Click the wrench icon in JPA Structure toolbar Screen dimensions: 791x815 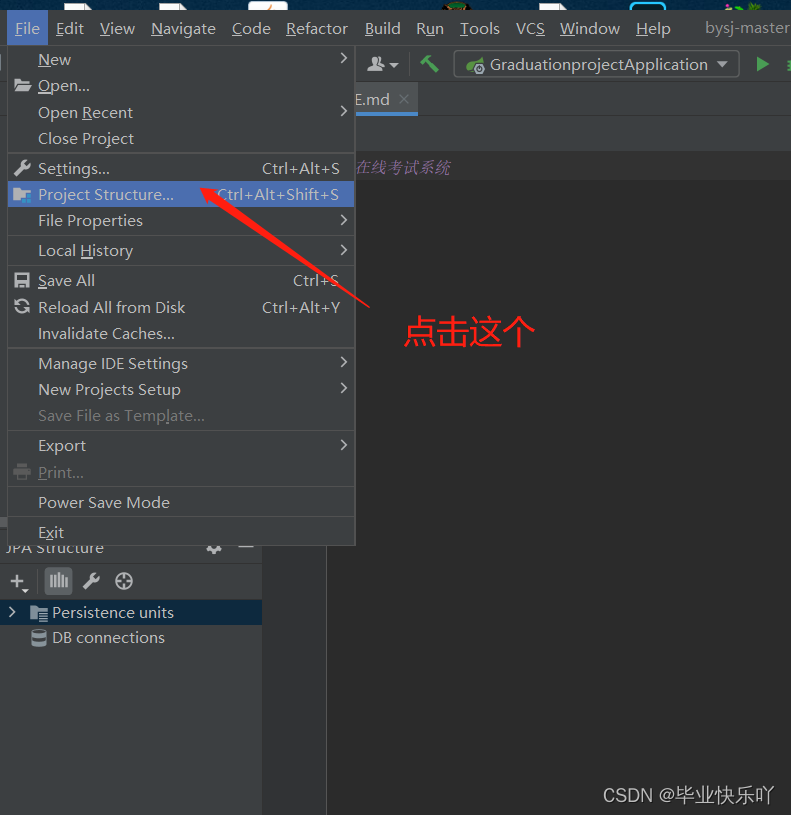pos(91,581)
